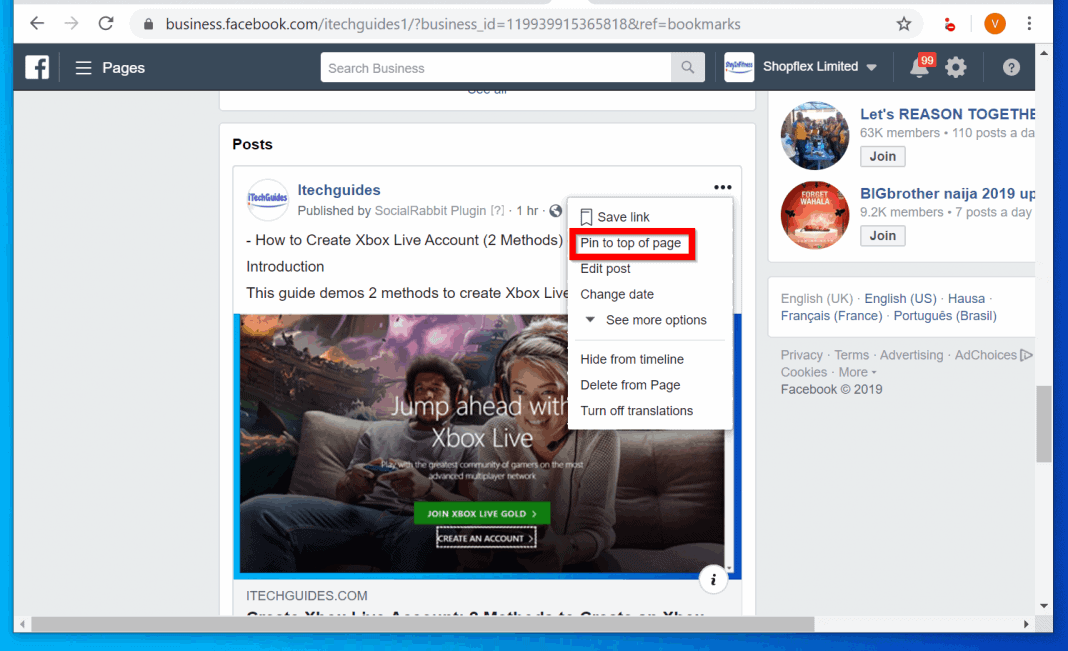The height and width of the screenshot is (651, 1068).
Task: Click the globe audience icon on the post
Action: (x=556, y=211)
